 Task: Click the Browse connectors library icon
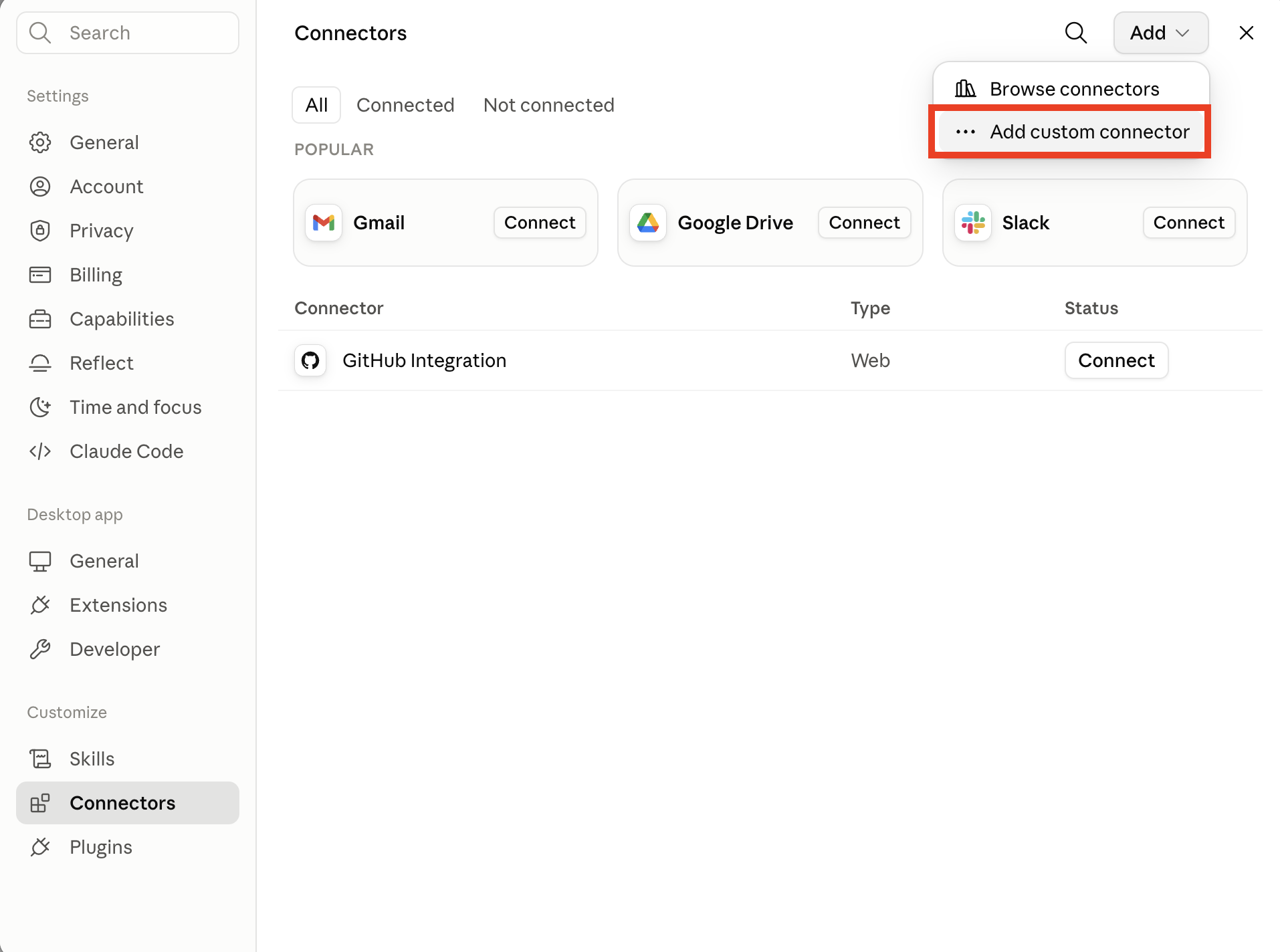tap(965, 89)
